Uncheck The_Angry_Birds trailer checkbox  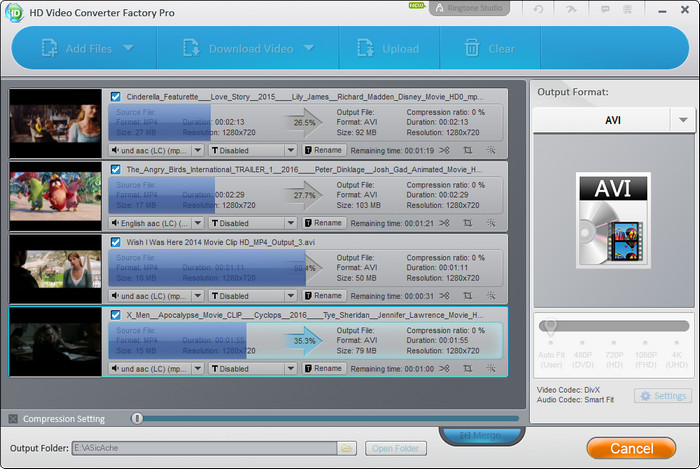(116, 169)
